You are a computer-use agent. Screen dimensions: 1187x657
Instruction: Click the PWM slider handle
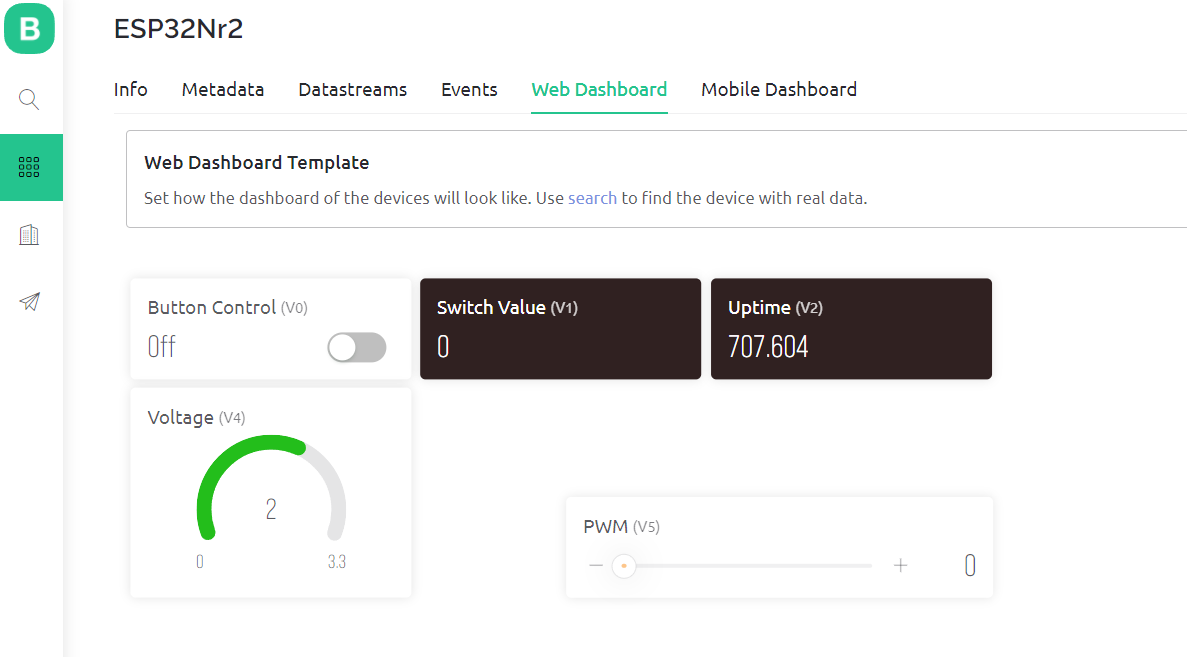[x=624, y=566]
